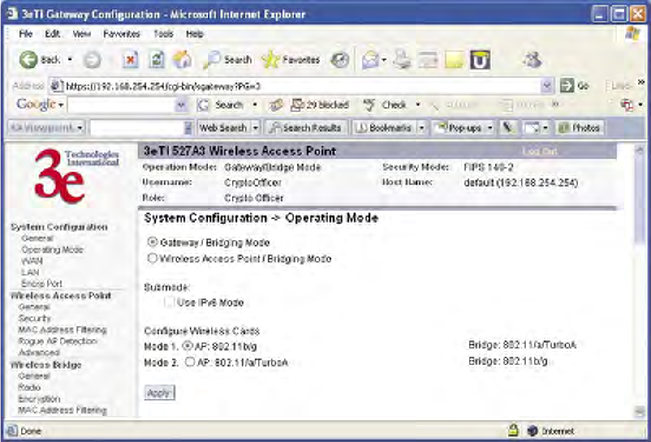651x442 pixels.
Task: Open the Viewpoint Bookmarks button
Action: [385, 128]
